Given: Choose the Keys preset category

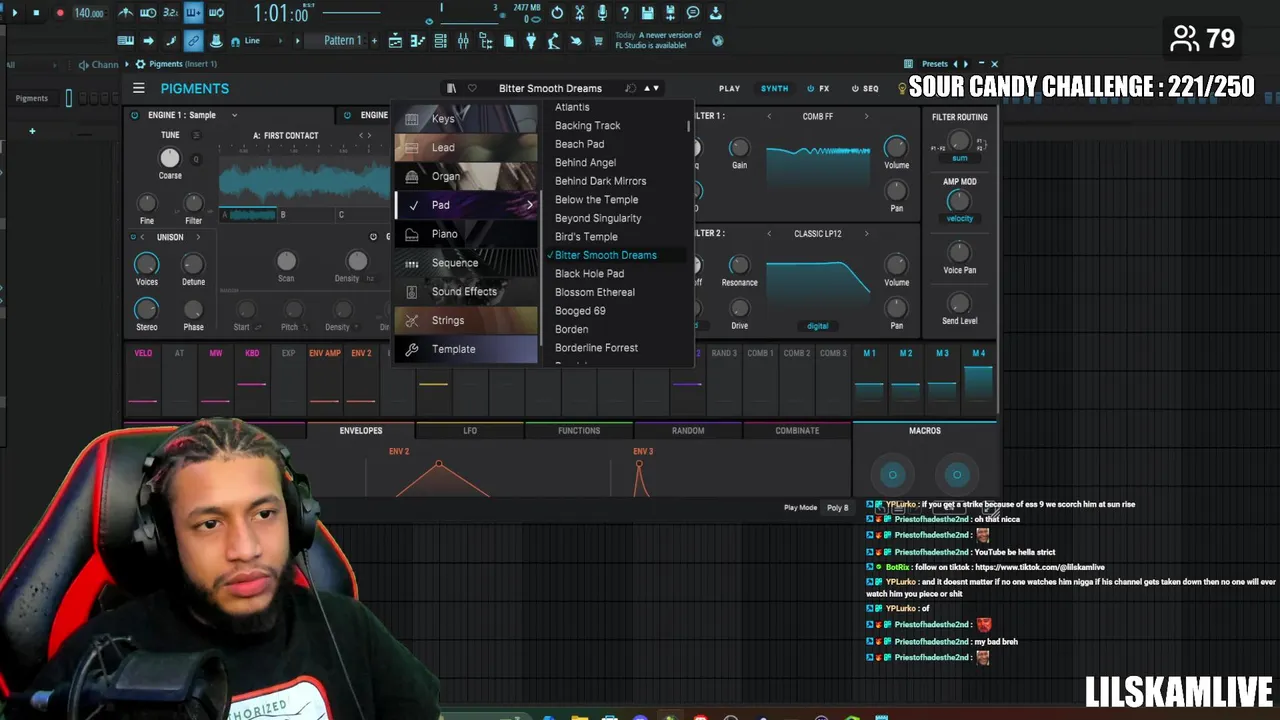Looking at the screenshot, I should click(x=466, y=118).
